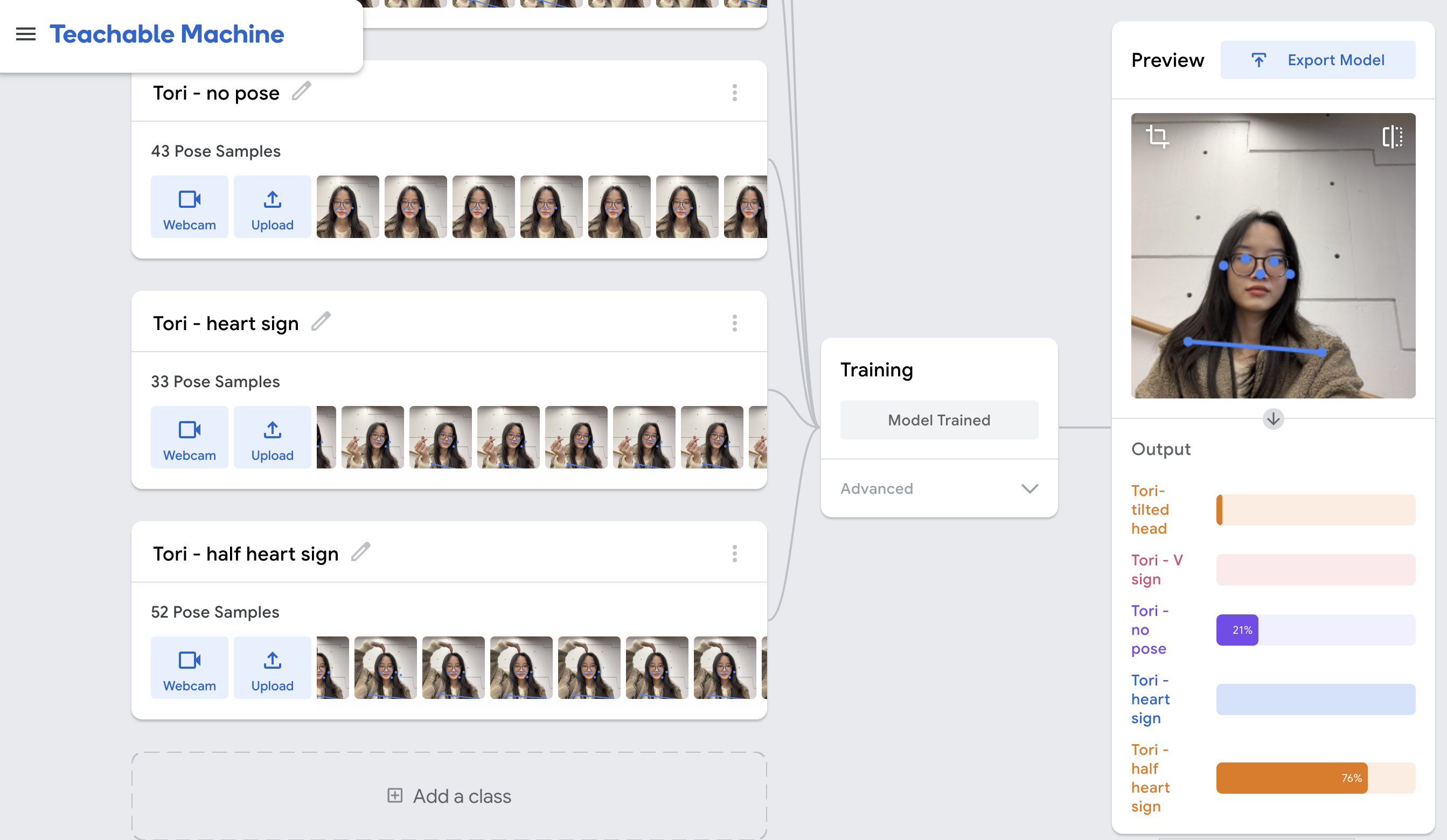1447x840 pixels.
Task: Click pencil icon next to 'half heart sign'
Action: (360, 552)
